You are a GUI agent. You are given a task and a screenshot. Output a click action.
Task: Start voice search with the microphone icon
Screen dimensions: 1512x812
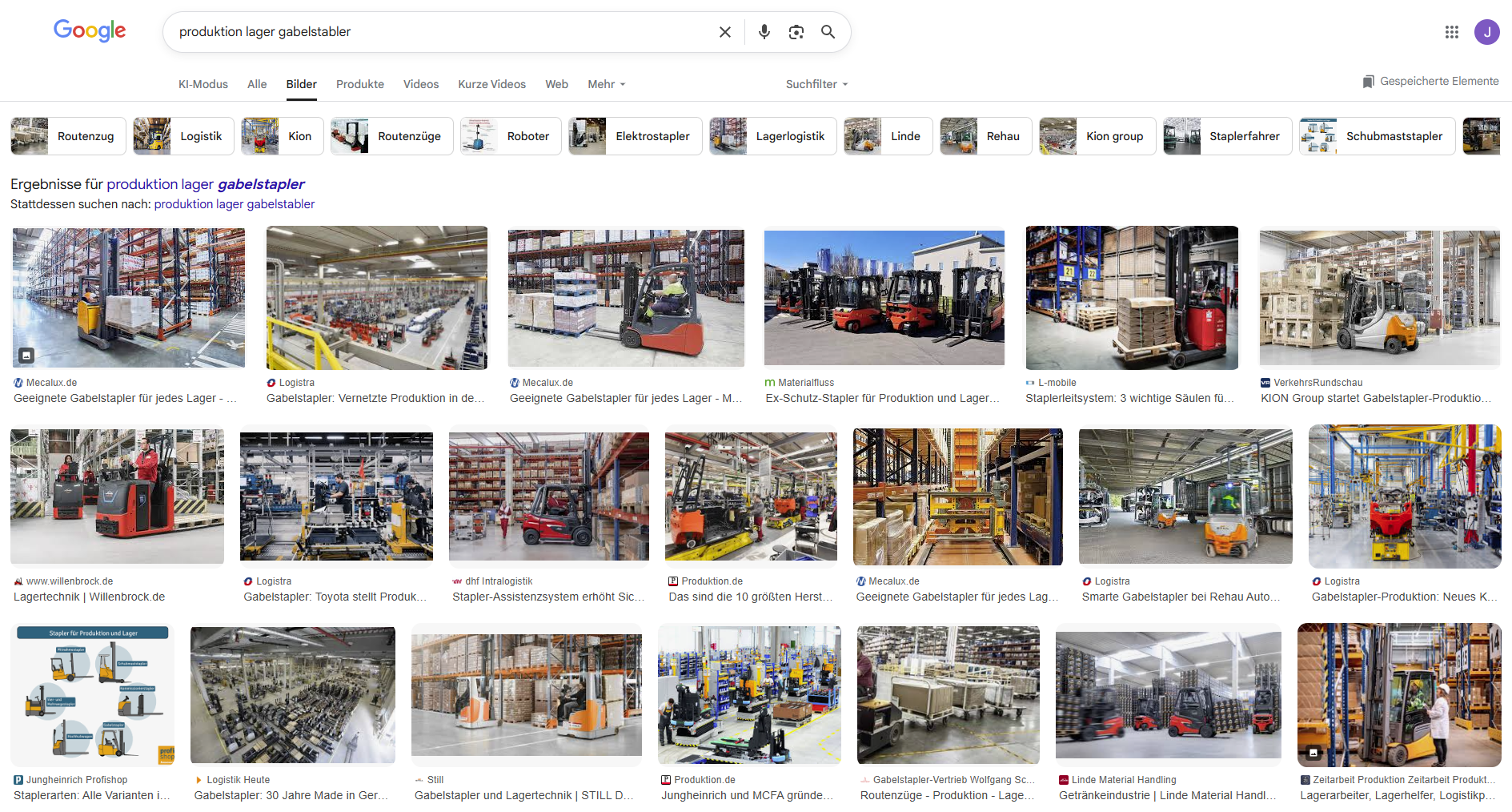point(764,32)
